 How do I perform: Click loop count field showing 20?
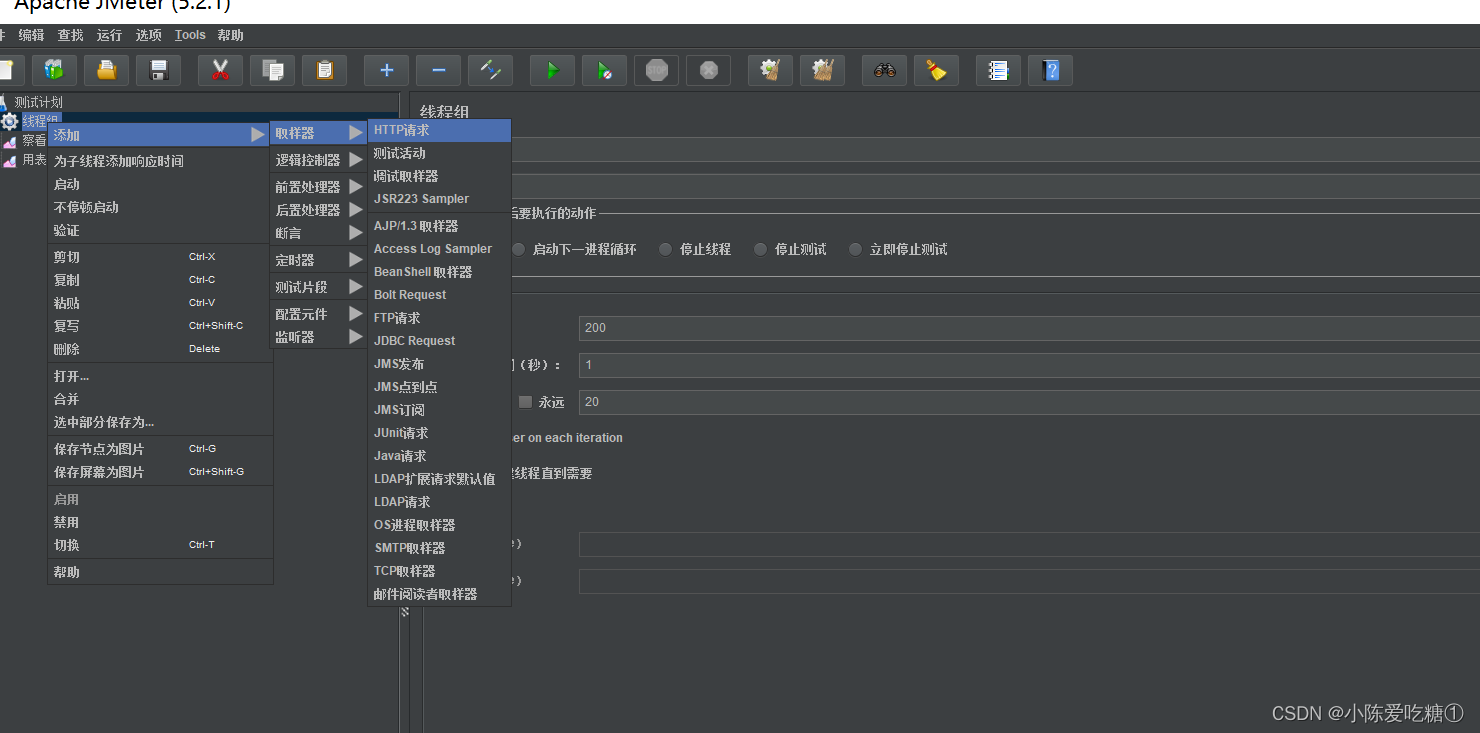point(1029,402)
